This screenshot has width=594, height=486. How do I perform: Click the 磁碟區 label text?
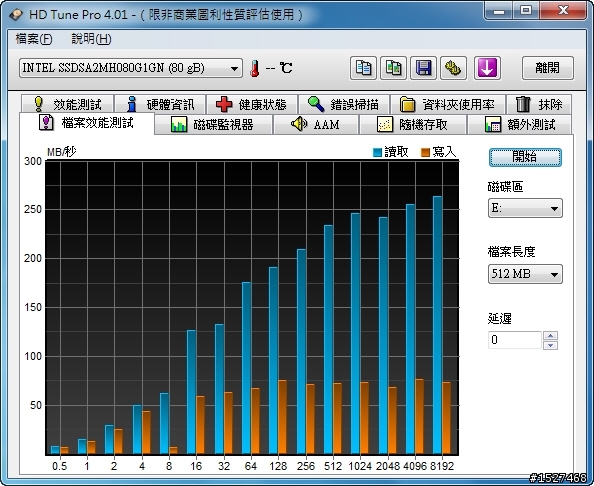(505, 186)
